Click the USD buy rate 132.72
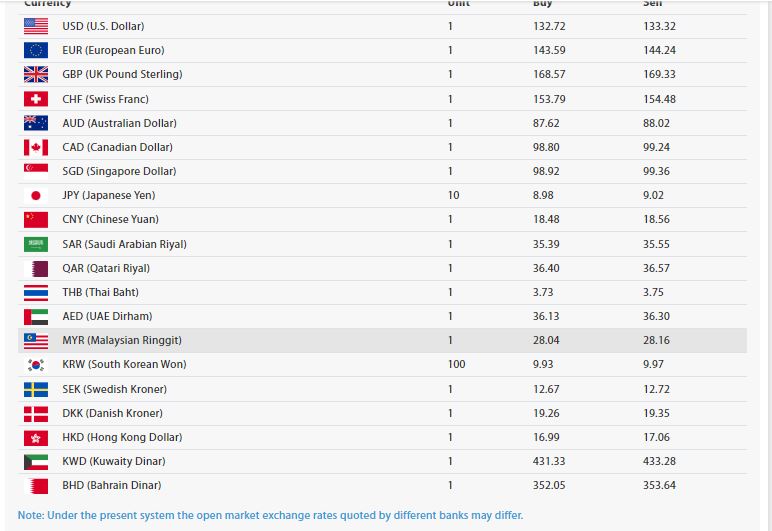 pos(549,26)
